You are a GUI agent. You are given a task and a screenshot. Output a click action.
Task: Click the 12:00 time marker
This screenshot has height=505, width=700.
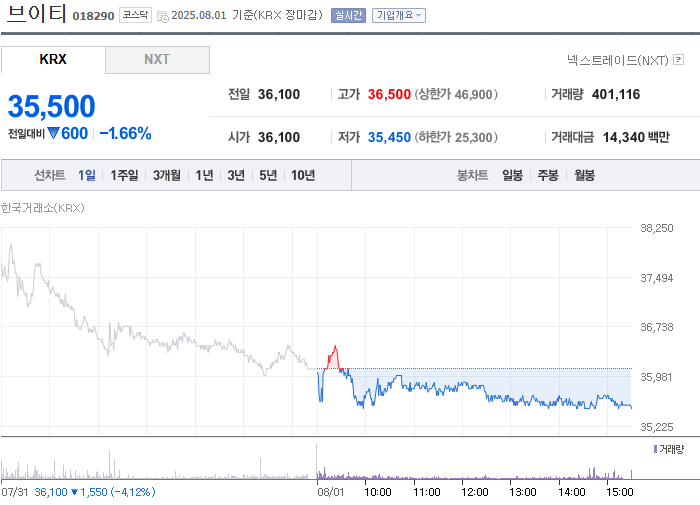pyautogui.click(x=475, y=492)
